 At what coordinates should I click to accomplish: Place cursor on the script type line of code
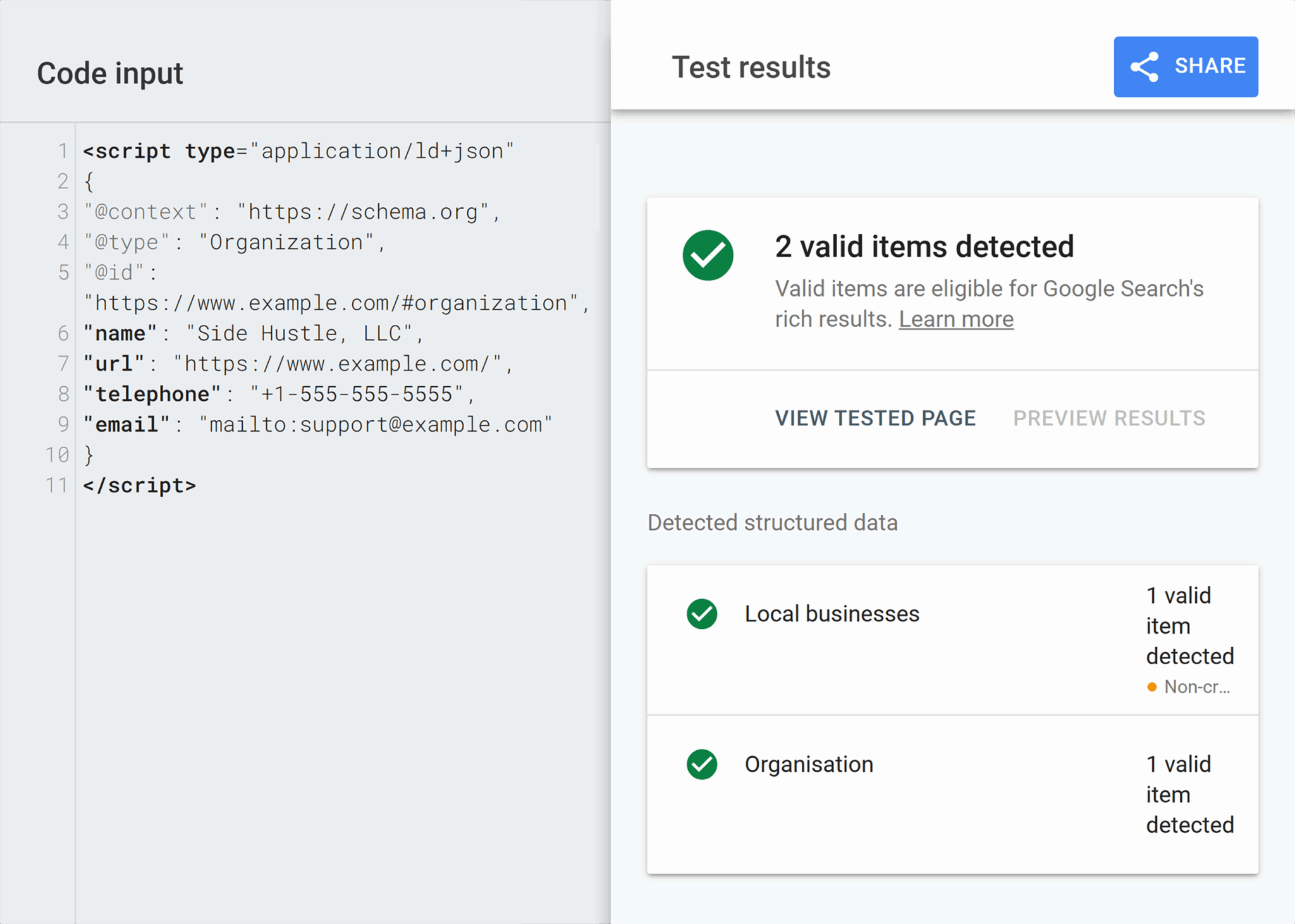298,151
